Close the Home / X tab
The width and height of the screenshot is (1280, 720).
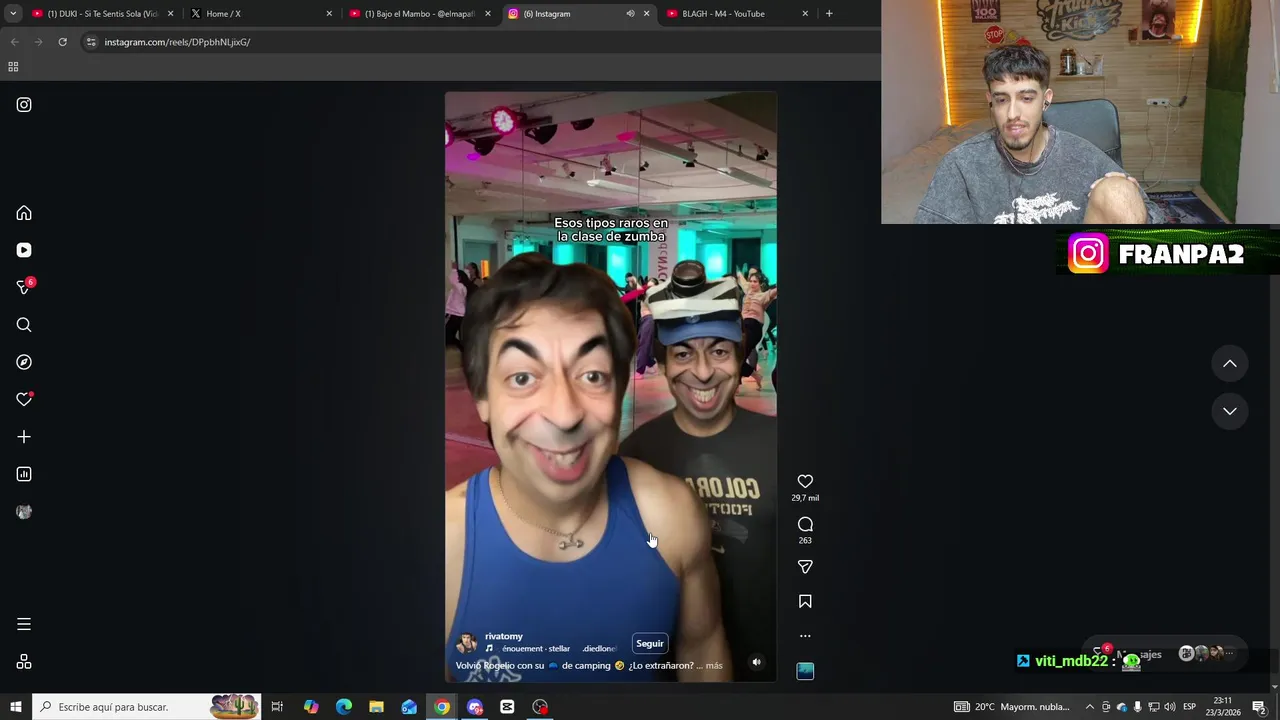coord(329,14)
